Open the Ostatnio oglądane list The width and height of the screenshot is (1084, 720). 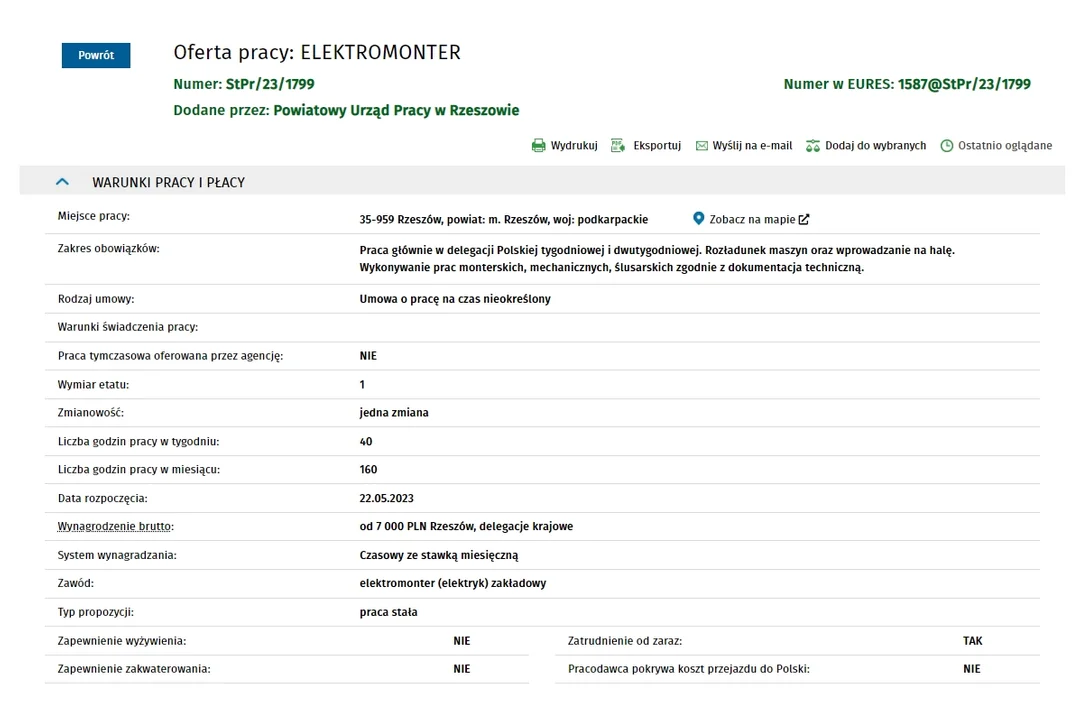pos(1005,145)
